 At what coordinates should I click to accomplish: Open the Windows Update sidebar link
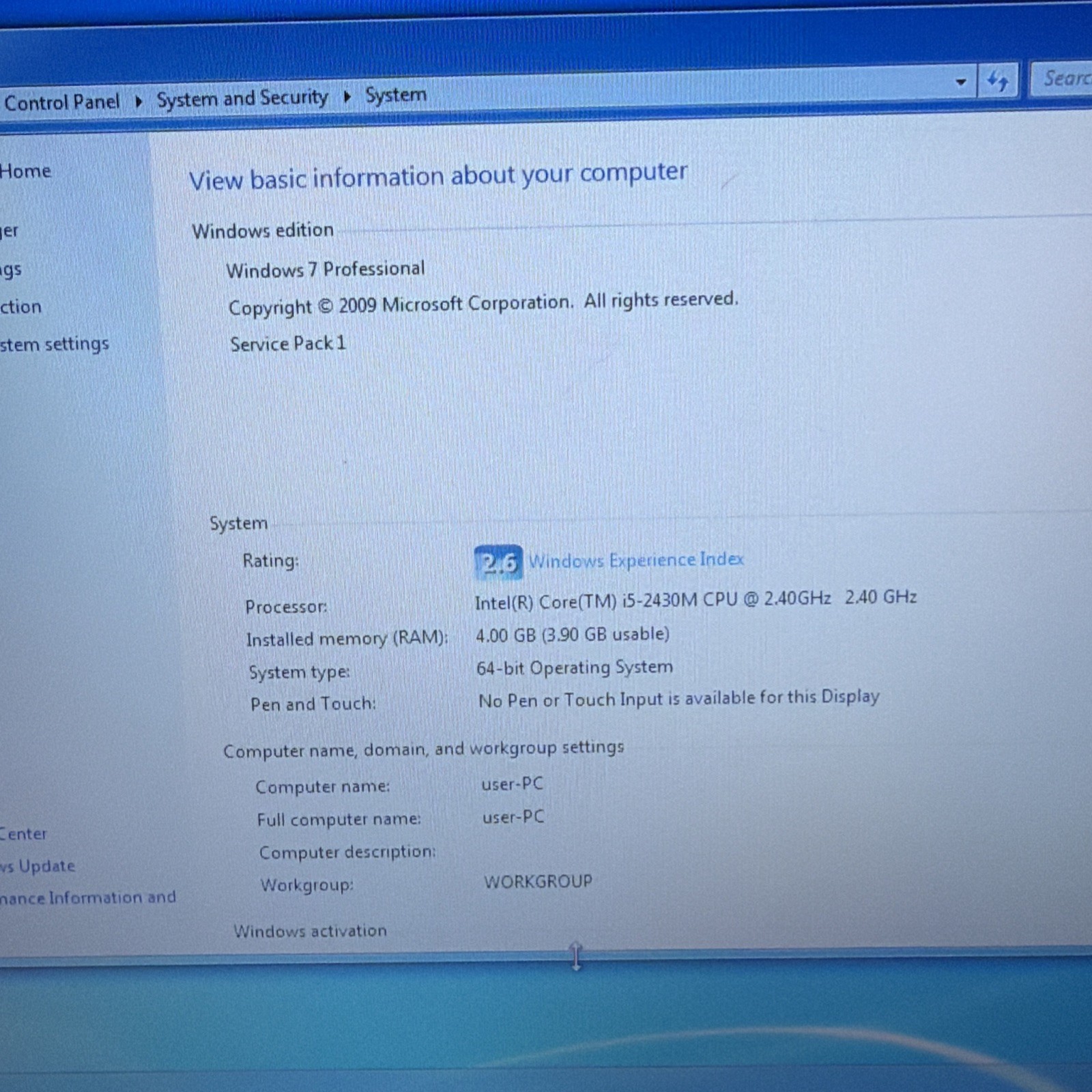pyautogui.click(x=38, y=866)
